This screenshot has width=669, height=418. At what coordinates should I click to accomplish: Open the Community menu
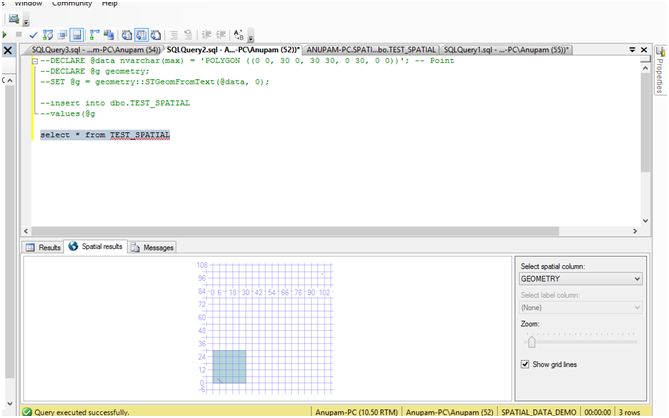[x=70, y=4]
